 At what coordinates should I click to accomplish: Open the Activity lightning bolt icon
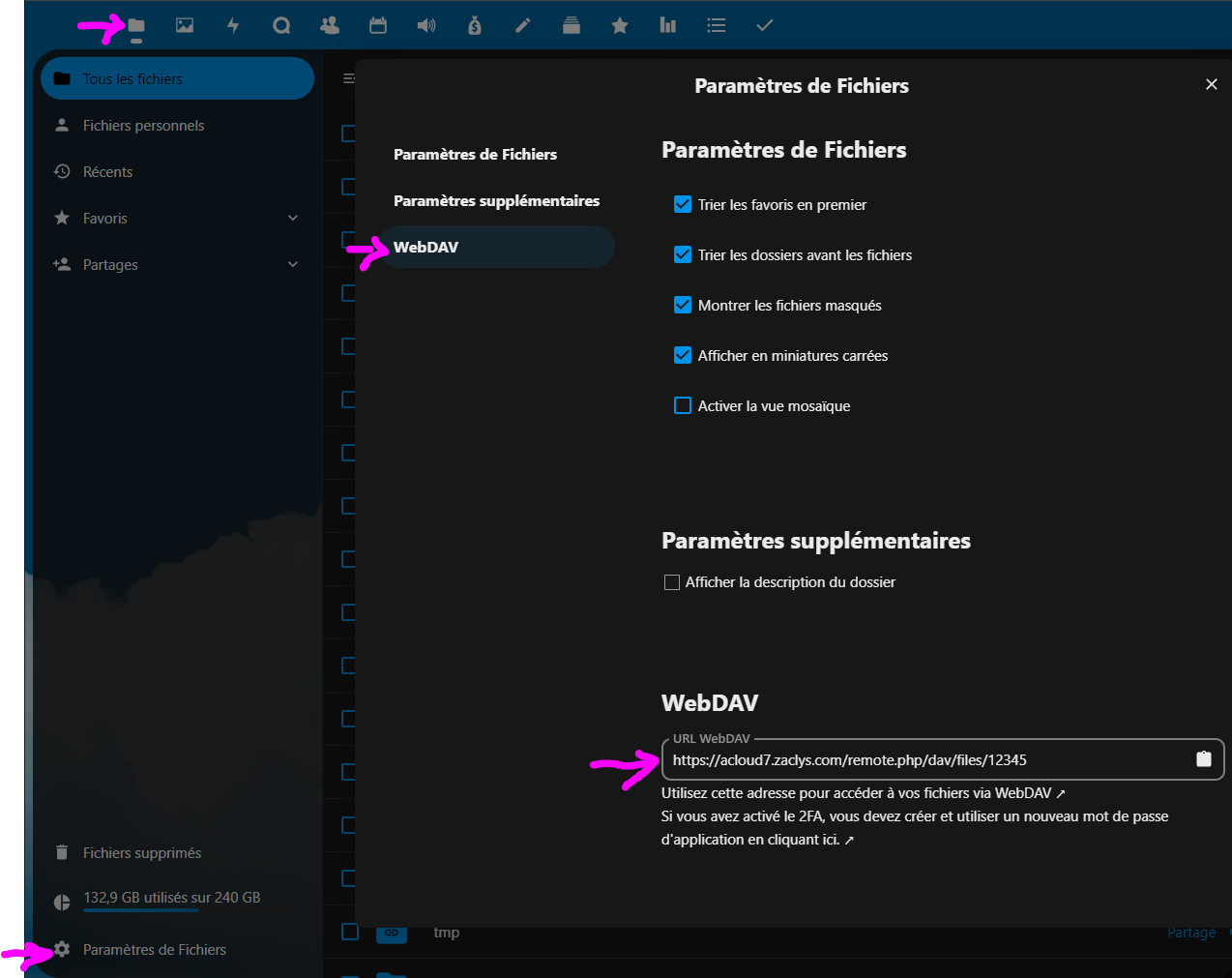(x=233, y=26)
